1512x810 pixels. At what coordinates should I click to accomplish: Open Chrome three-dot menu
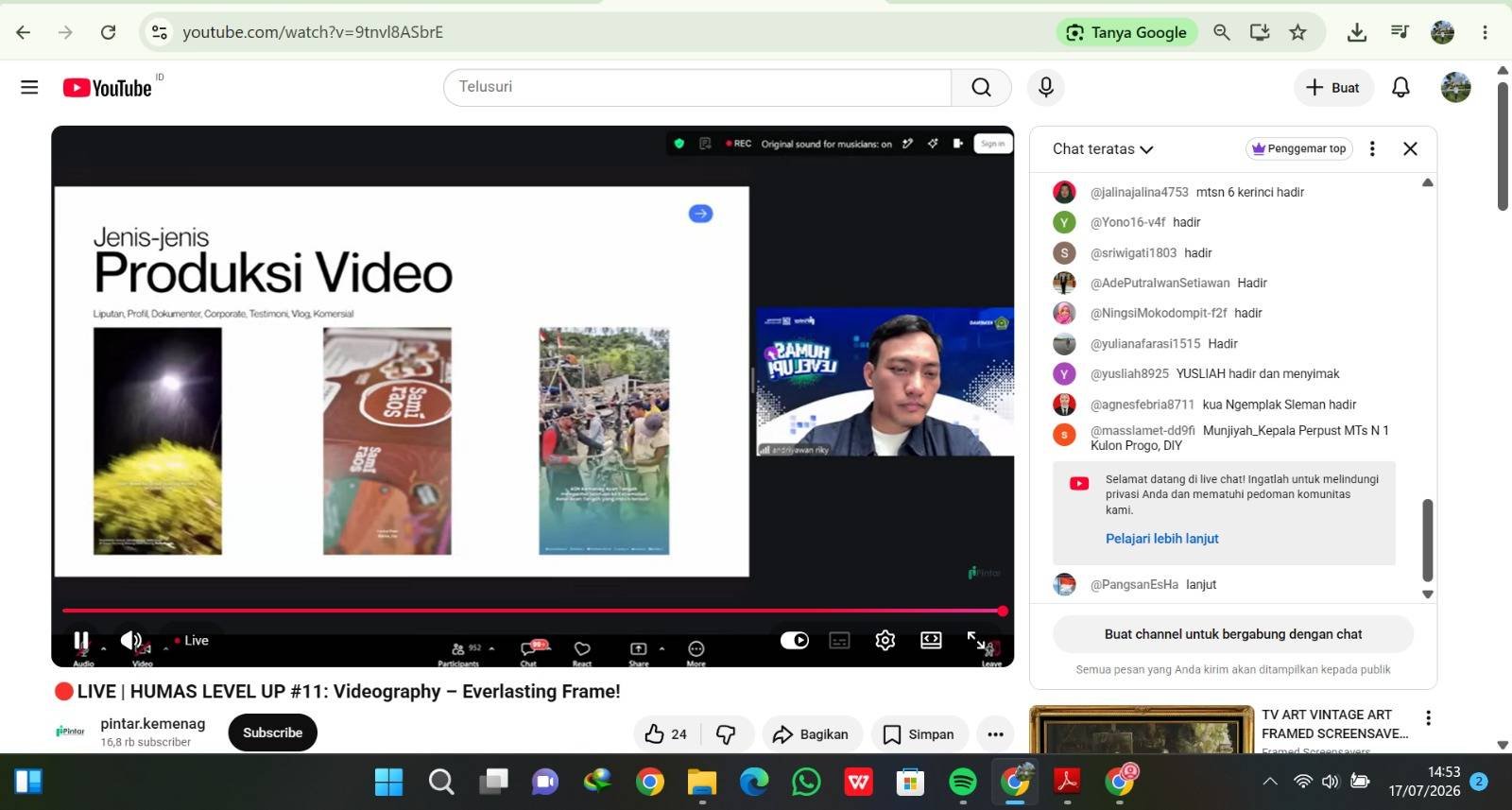pos(1485,32)
